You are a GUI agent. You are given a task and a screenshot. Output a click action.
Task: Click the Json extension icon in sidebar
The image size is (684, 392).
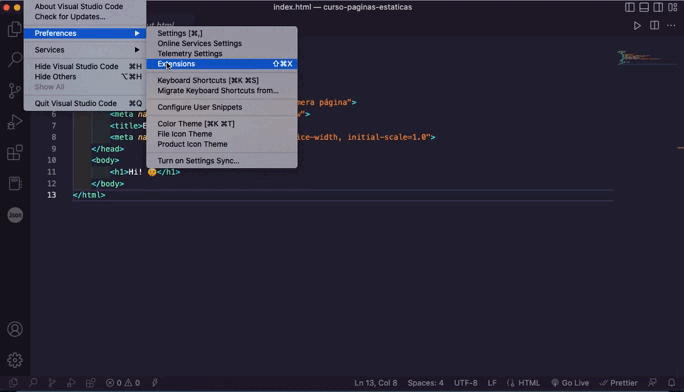pos(15,215)
